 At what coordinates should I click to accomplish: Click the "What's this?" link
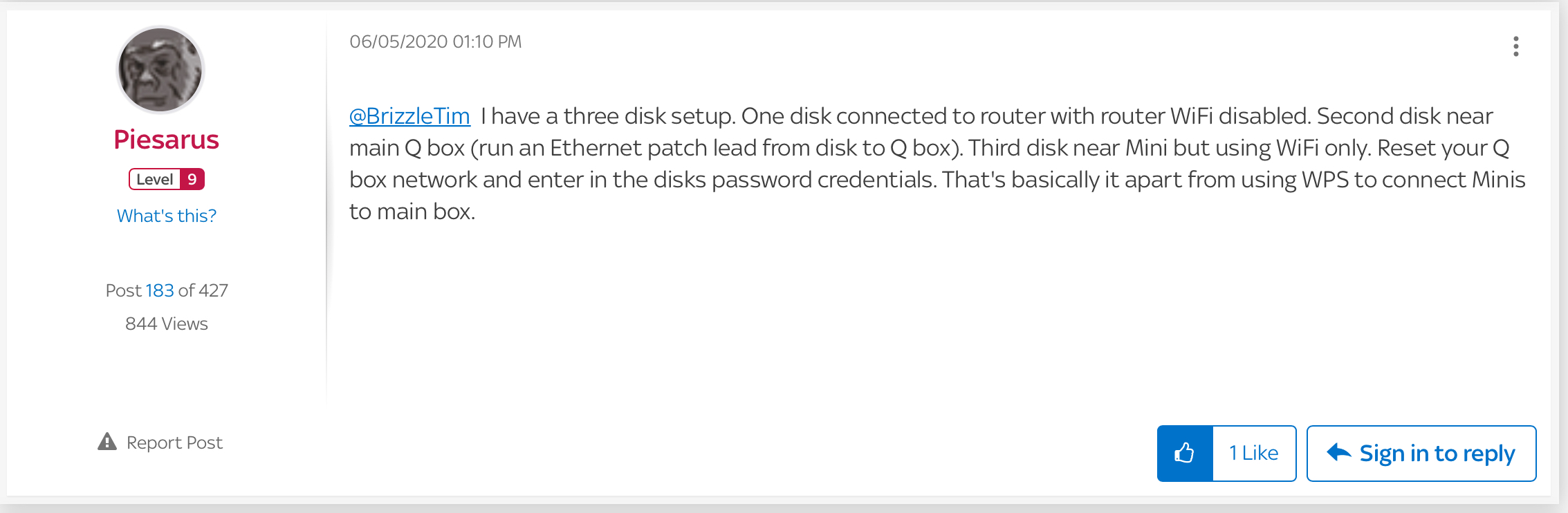click(x=166, y=216)
